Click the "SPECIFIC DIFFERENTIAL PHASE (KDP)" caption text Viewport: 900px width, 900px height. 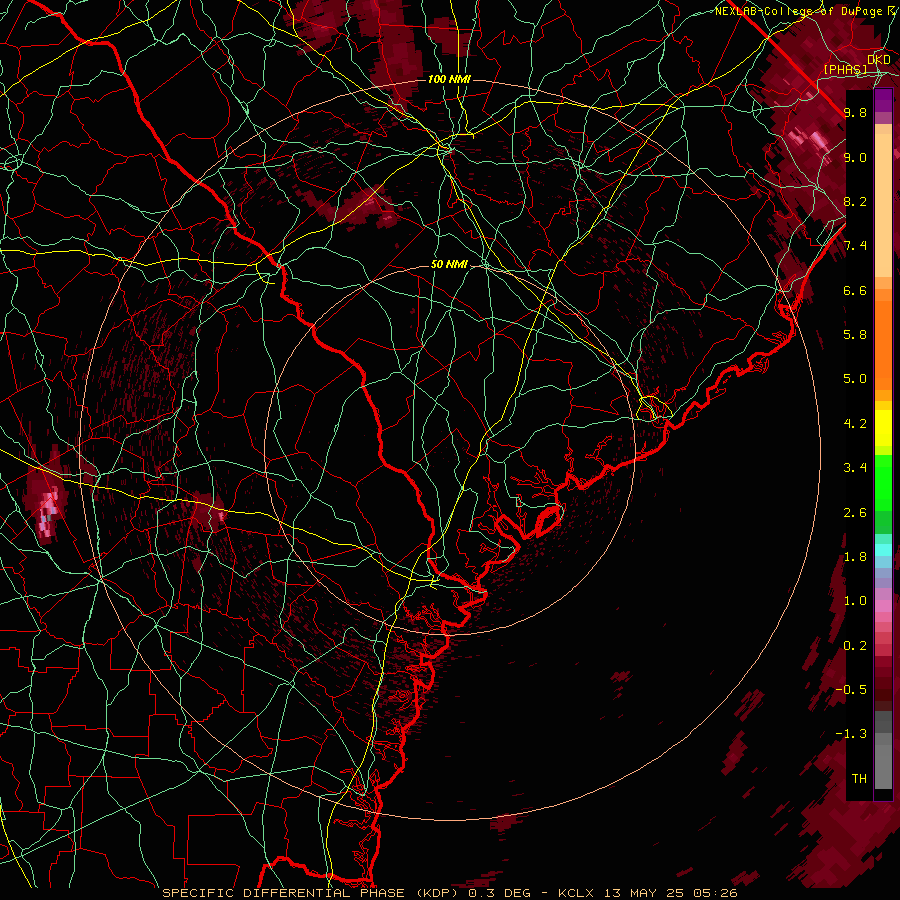tap(312, 893)
